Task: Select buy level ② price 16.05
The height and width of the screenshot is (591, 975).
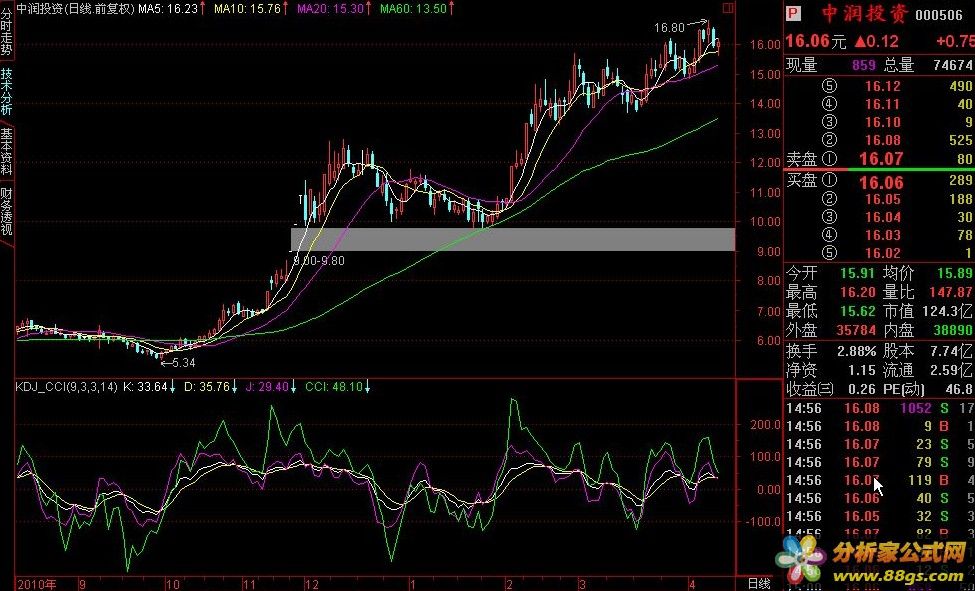Action: pos(882,199)
